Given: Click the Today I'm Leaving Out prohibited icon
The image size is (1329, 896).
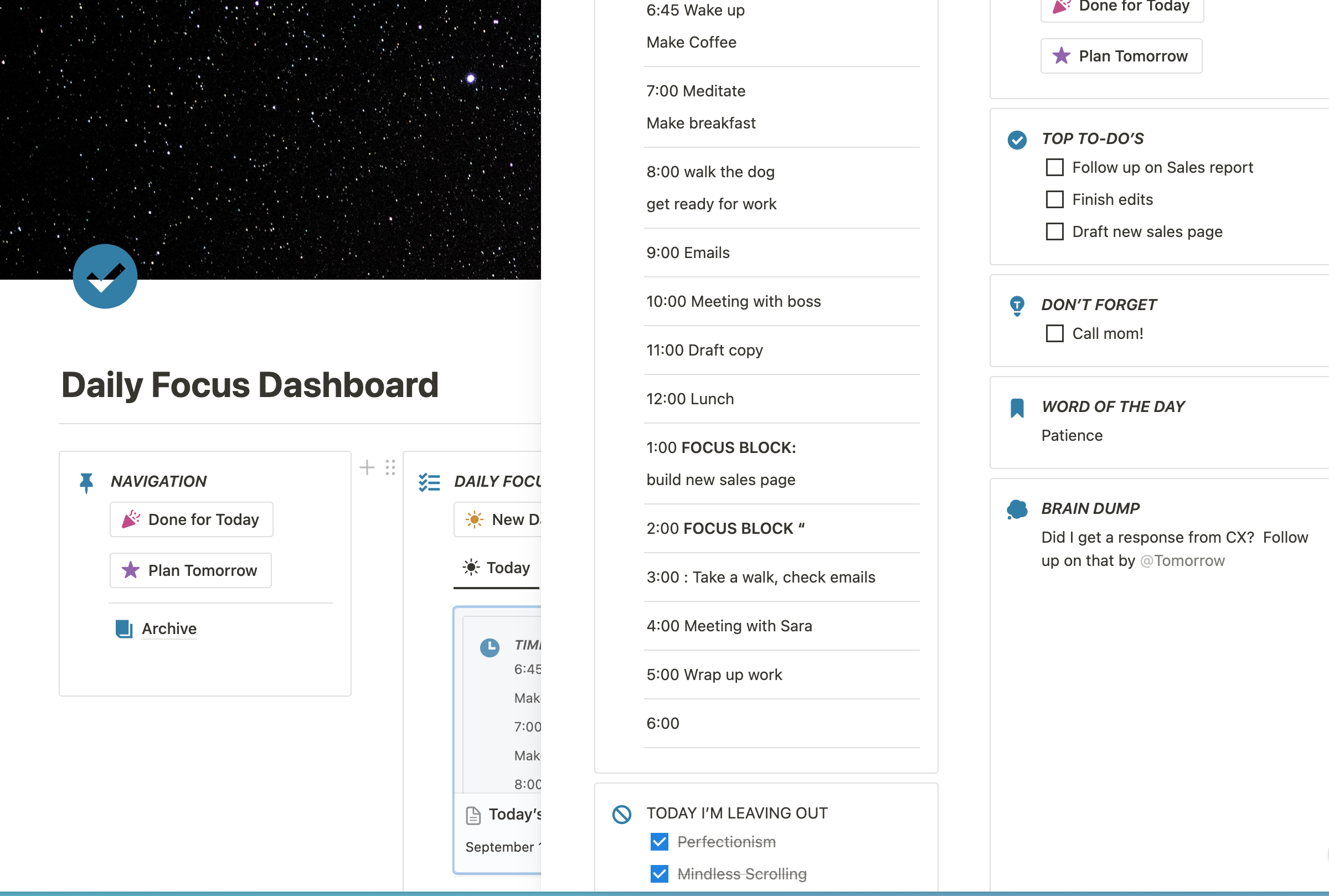Looking at the screenshot, I should (622, 814).
